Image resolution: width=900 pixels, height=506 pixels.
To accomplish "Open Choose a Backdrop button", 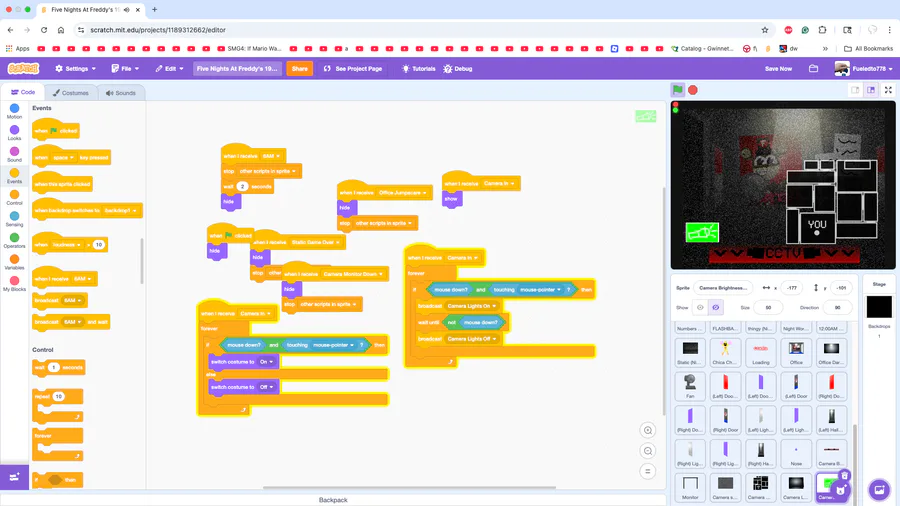I will click(879, 489).
